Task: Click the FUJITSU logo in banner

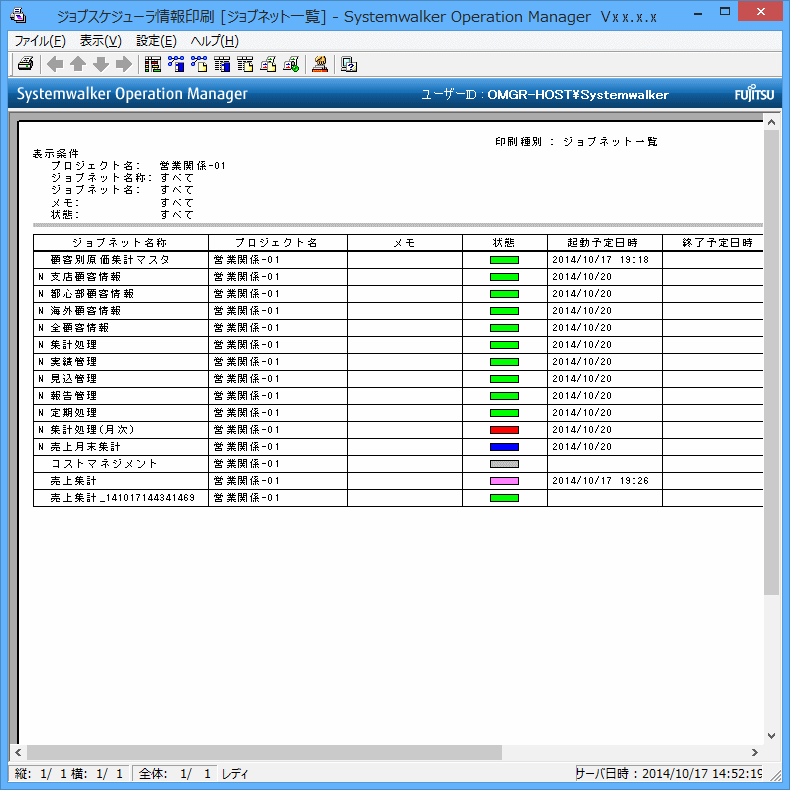Action: [754, 94]
